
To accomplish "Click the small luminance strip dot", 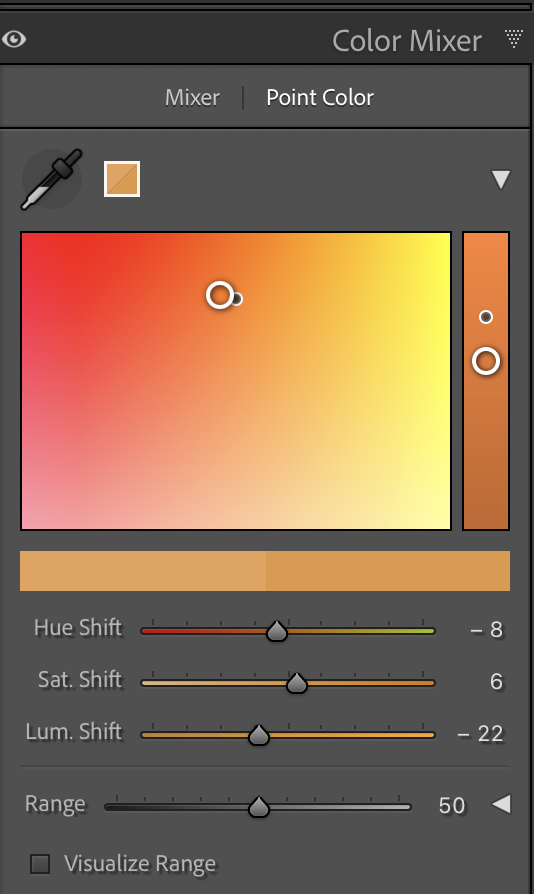I will click(x=486, y=317).
